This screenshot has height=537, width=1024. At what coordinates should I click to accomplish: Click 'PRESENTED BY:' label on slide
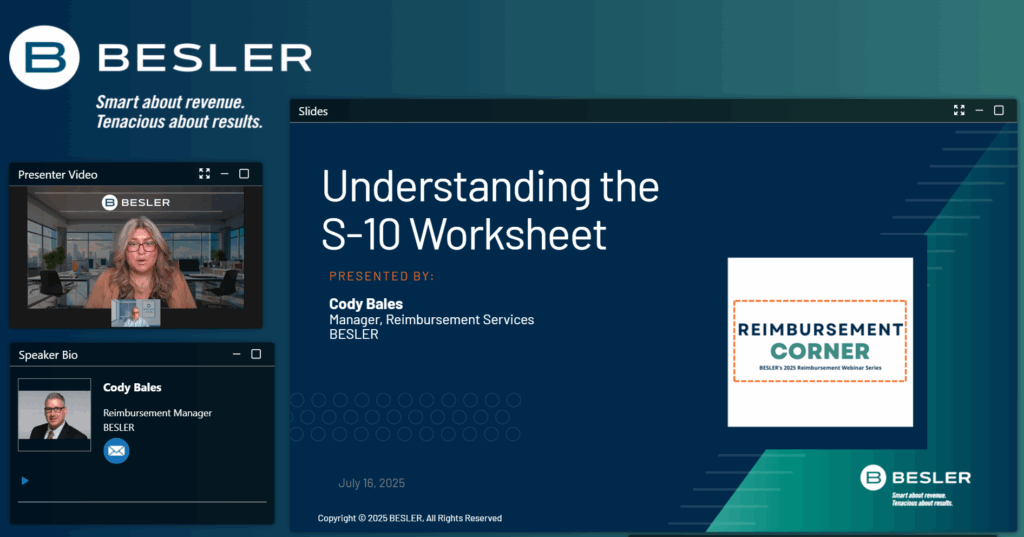point(381,276)
